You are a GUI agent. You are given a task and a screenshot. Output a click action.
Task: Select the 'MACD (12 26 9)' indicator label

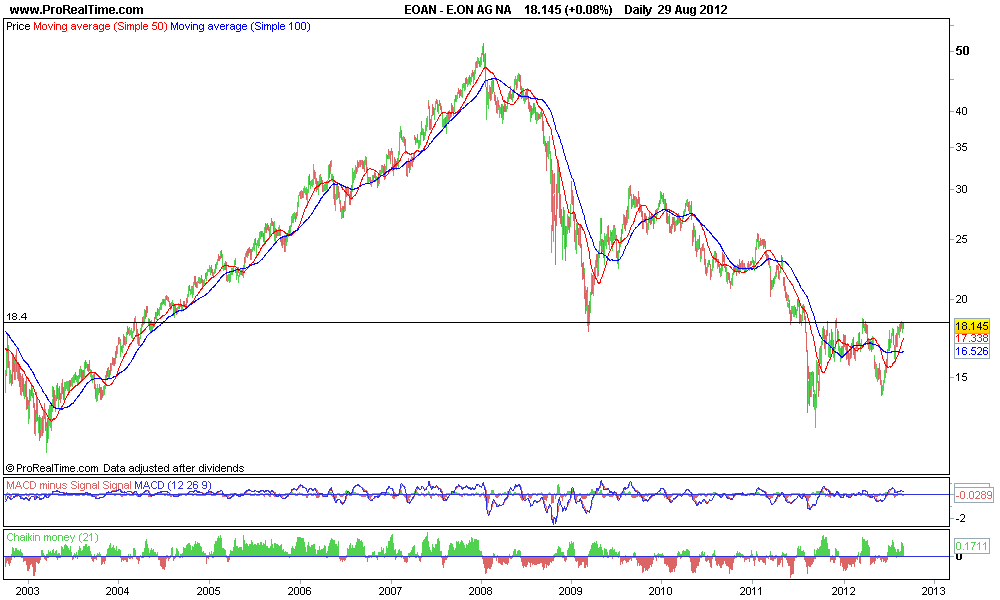[x=173, y=485]
